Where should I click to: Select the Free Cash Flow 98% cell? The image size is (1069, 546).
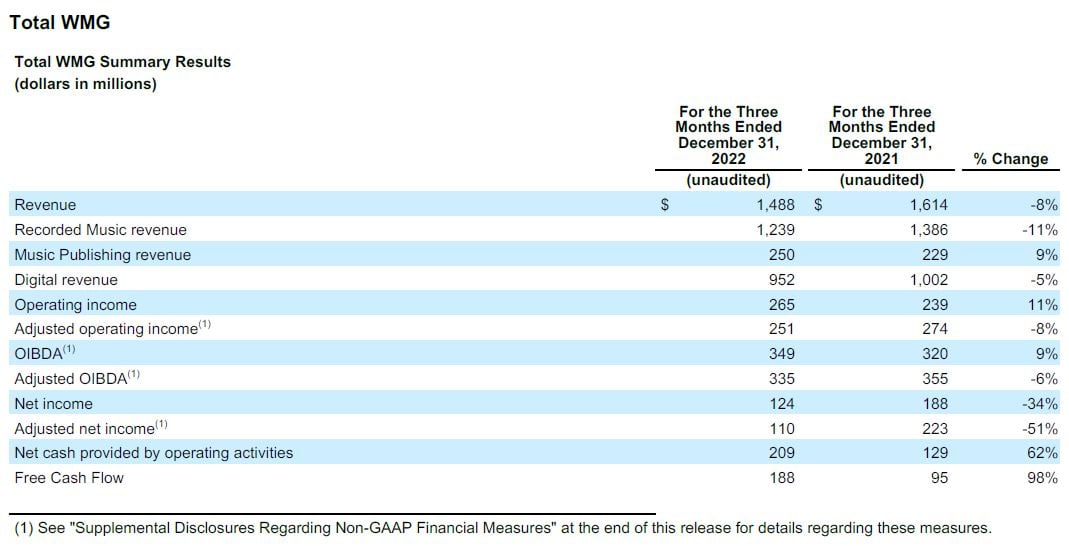1041,478
